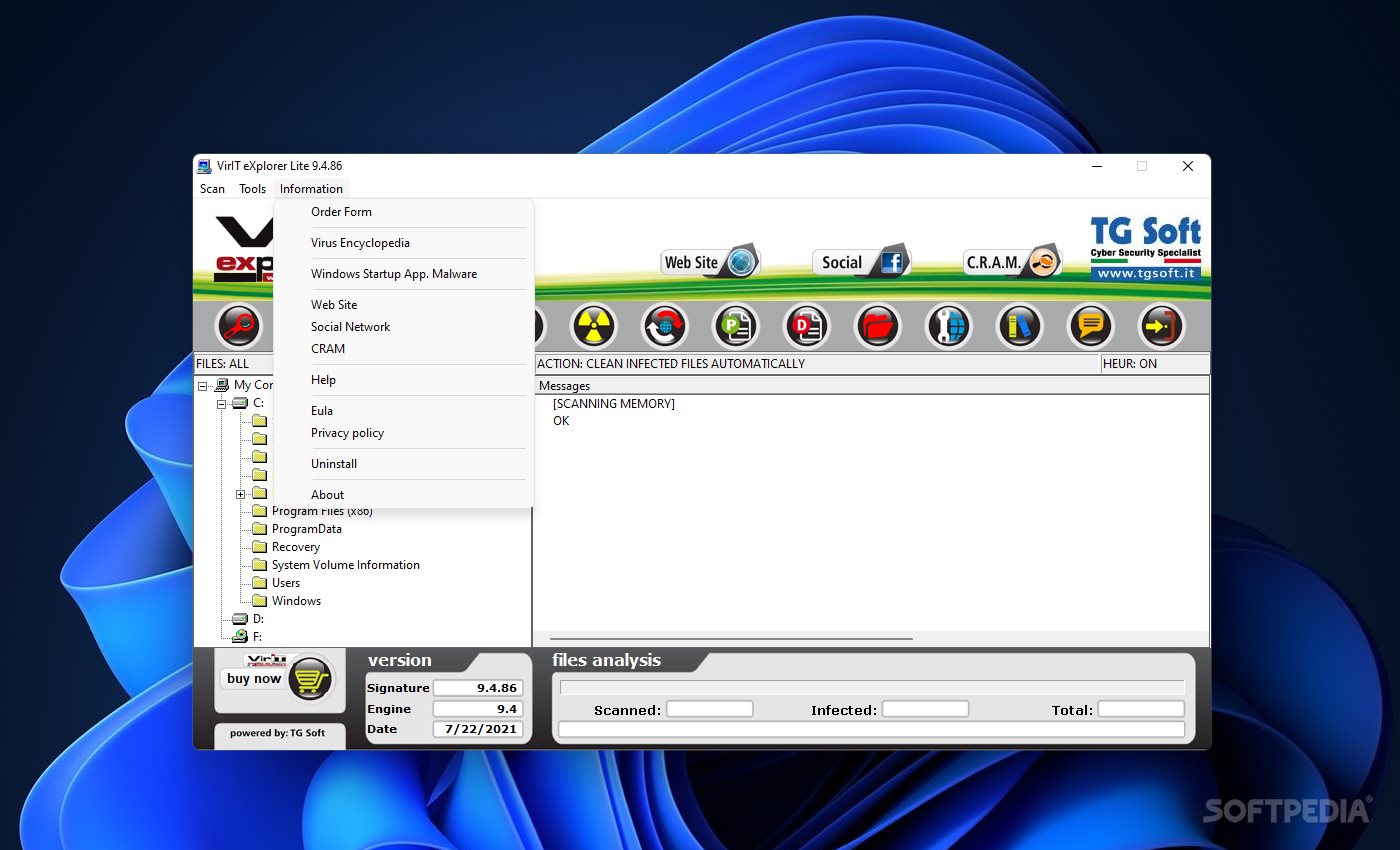Click the books toolbar icon
This screenshot has height=850, width=1400.
coord(1020,326)
